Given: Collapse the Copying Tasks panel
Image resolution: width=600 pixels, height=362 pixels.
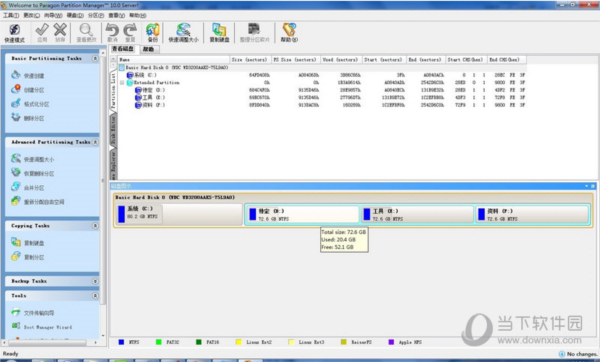Looking at the screenshot, I should pyautogui.click(x=95, y=226).
